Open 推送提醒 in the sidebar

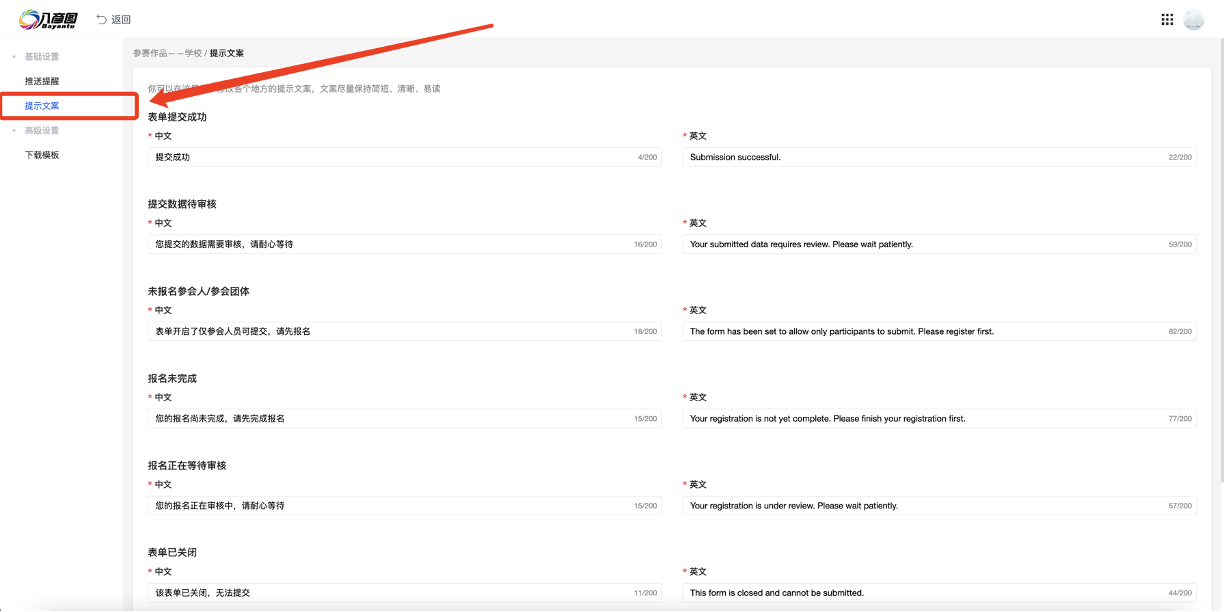coord(42,80)
